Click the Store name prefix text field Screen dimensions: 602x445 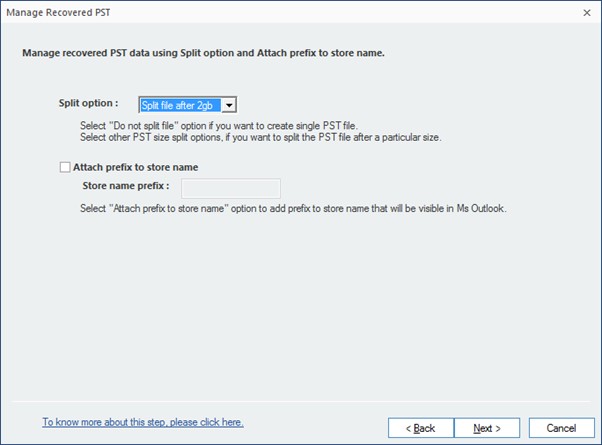click(x=230, y=187)
